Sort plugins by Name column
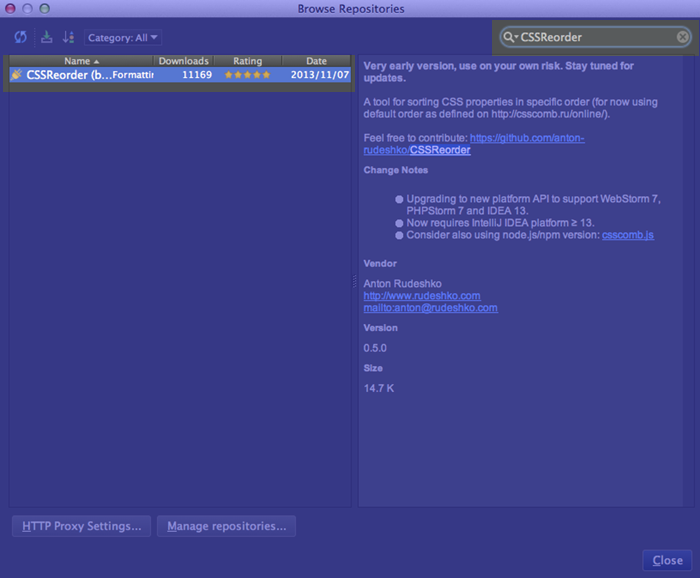This screenshot has width=700, height=578. [81, 61]
